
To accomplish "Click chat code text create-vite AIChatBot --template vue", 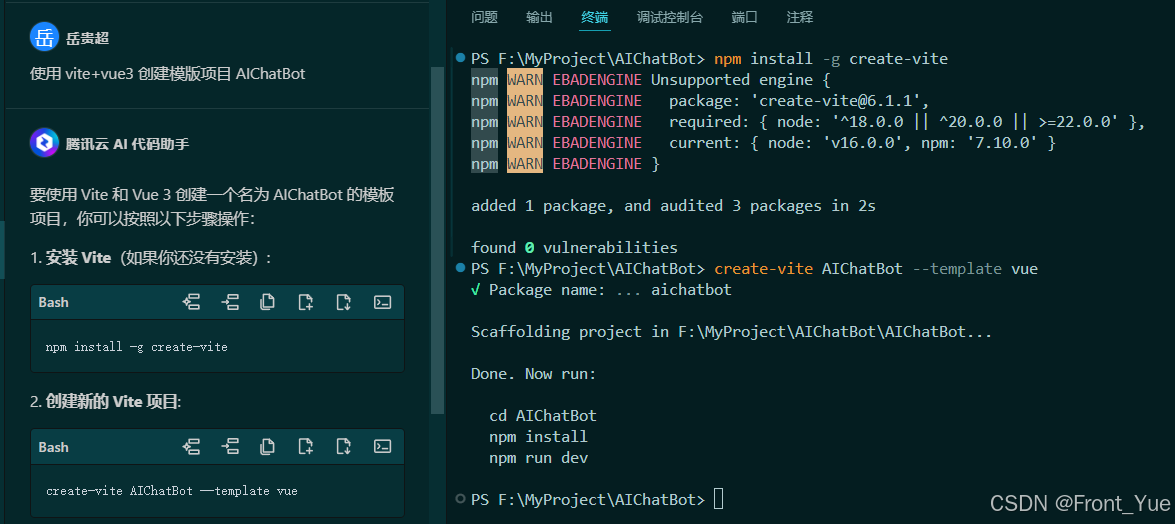I will [x=172, y=492].
